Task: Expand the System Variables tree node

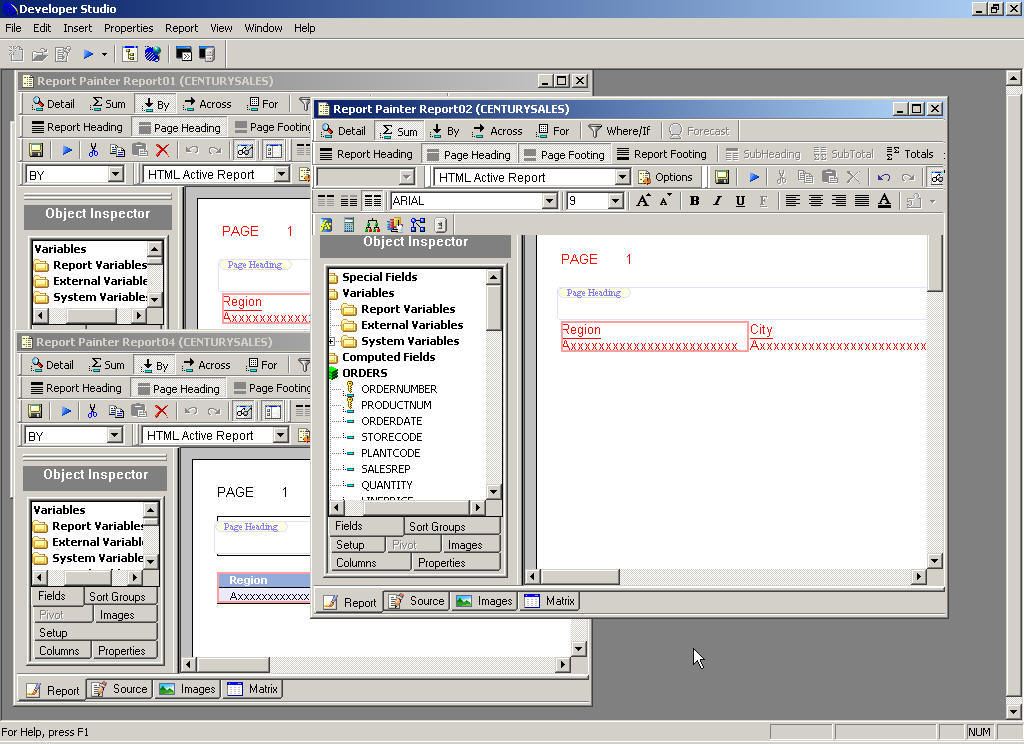Action: (x=333, y=341)
